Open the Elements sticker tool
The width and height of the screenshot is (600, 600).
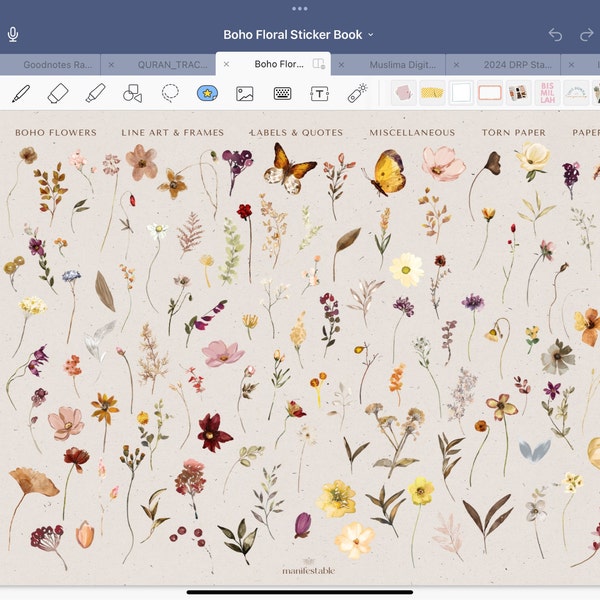tap(207, 93)
